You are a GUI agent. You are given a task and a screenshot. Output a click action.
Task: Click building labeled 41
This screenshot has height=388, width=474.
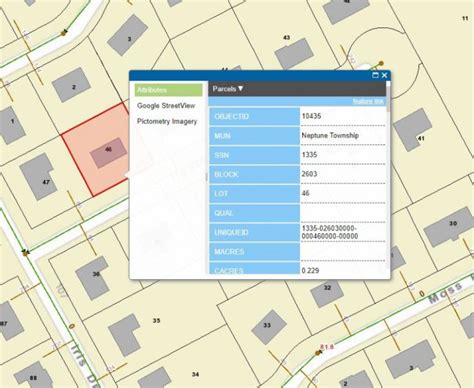[412, 130]
